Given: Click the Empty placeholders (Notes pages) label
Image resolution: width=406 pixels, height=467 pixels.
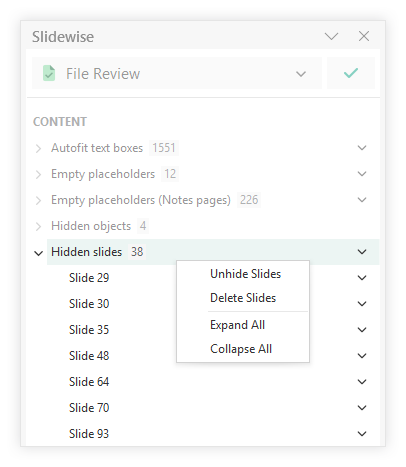Looking at the screenshot, I should coord(141,200).
